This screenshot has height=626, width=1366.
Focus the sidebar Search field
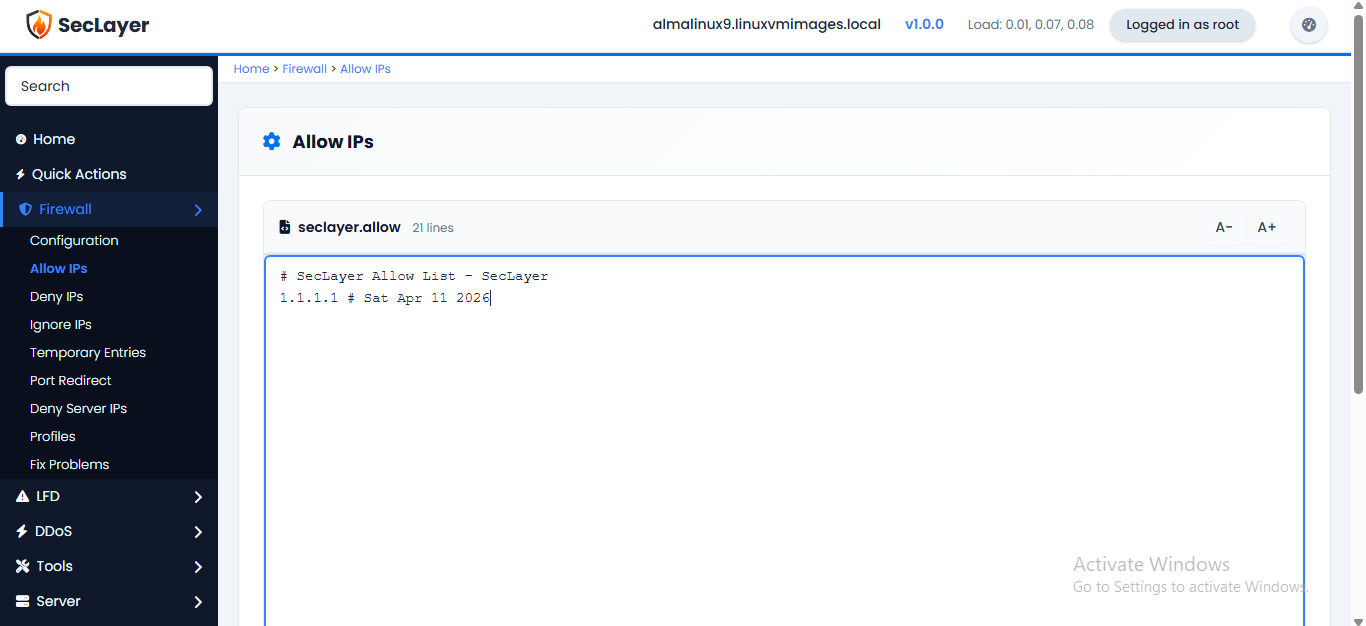pos(109,86)
